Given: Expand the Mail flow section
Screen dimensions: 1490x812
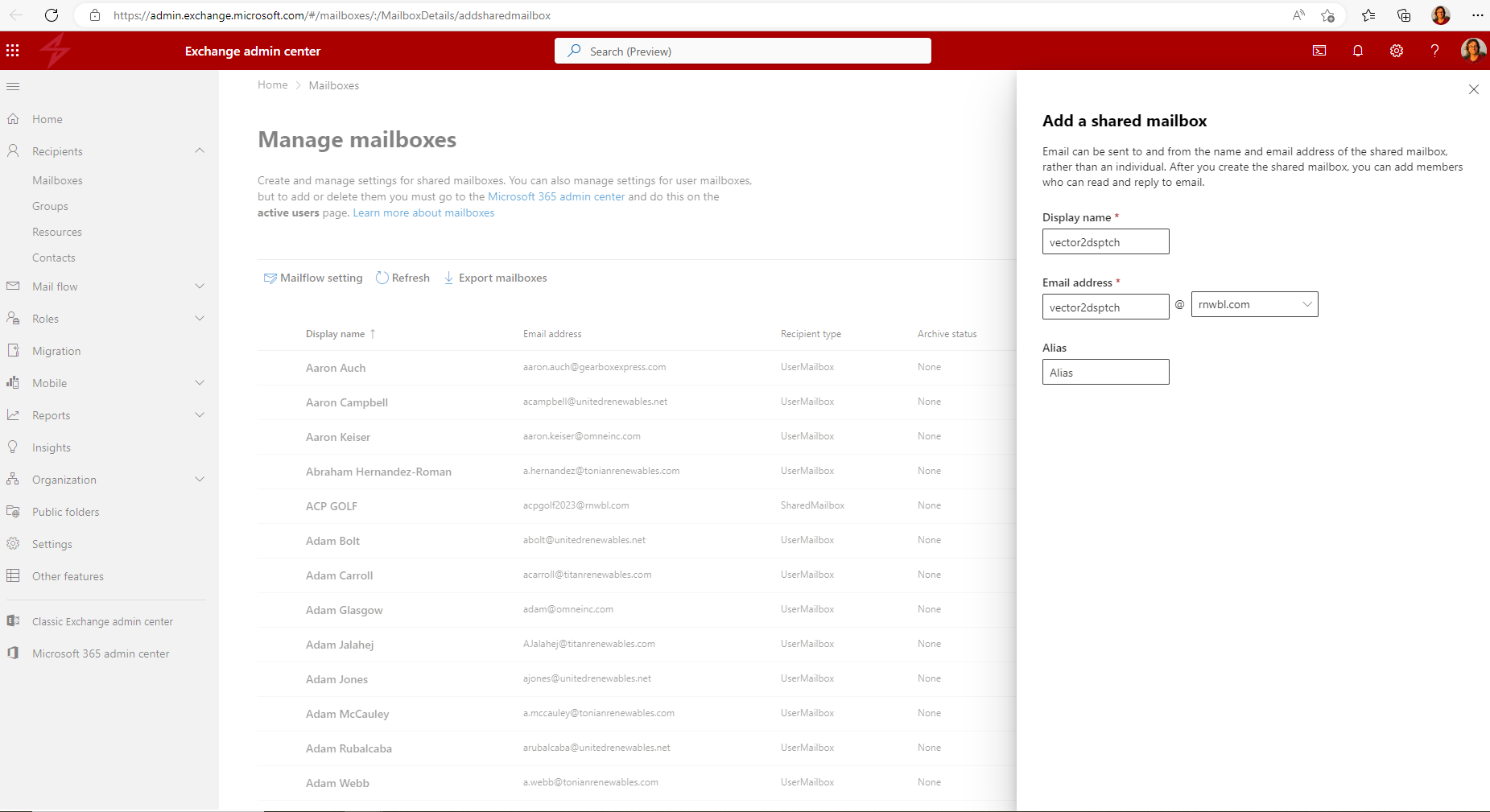Looking at the screenshot, I should click(199, 286).
